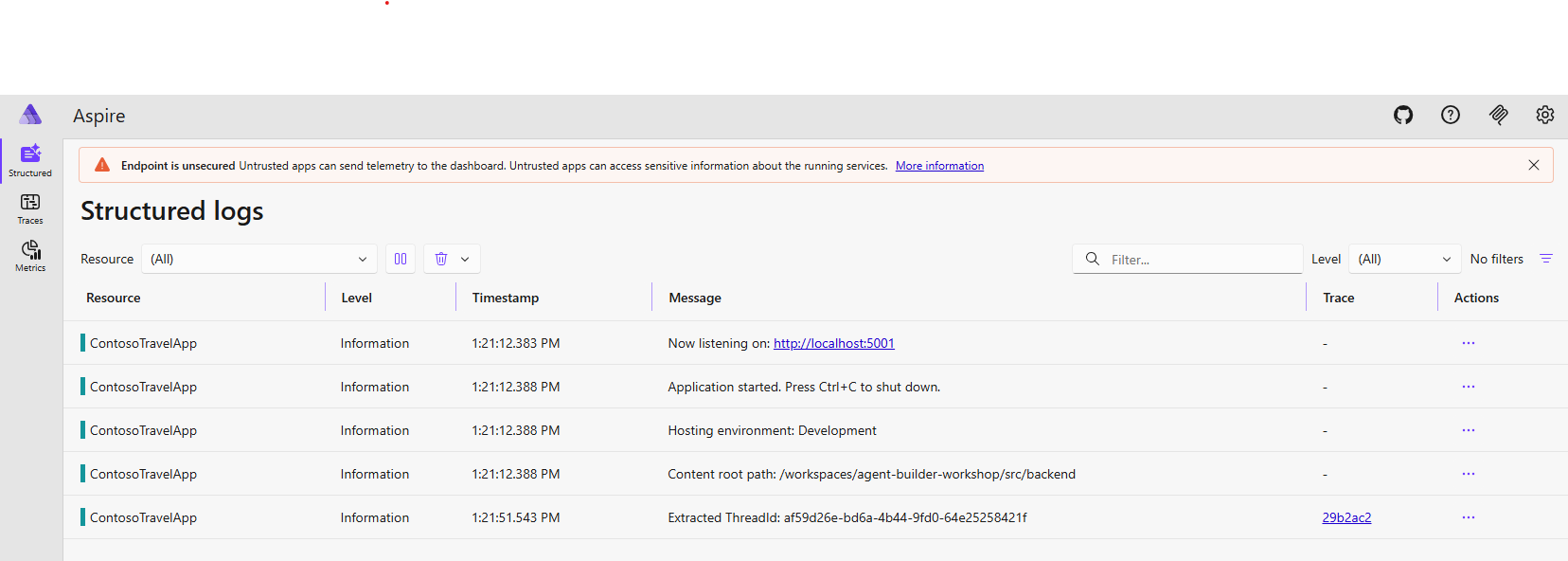
Task: Open actions menu for localhost listening row
Action: [1469, 343]
